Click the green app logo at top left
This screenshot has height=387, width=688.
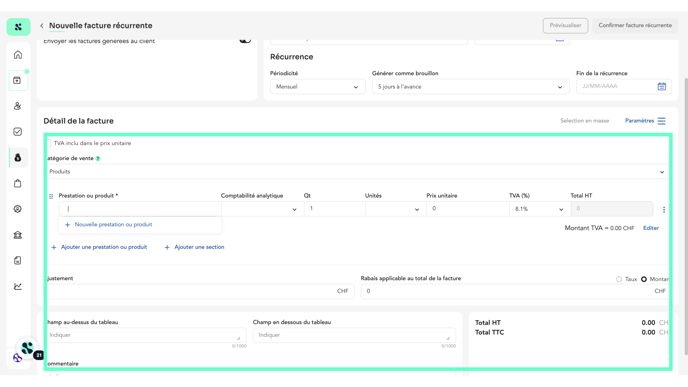pyautogui.click(x=18, y=27)
